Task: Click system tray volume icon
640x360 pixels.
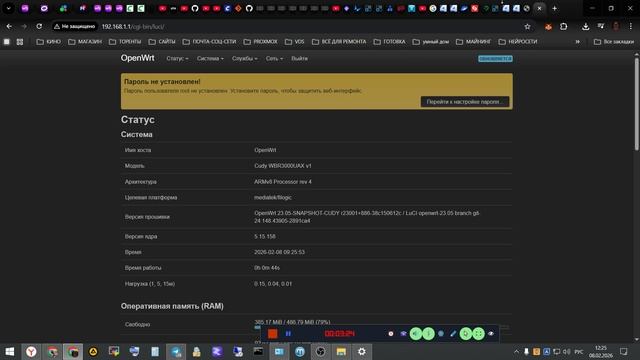Action: 567,351
